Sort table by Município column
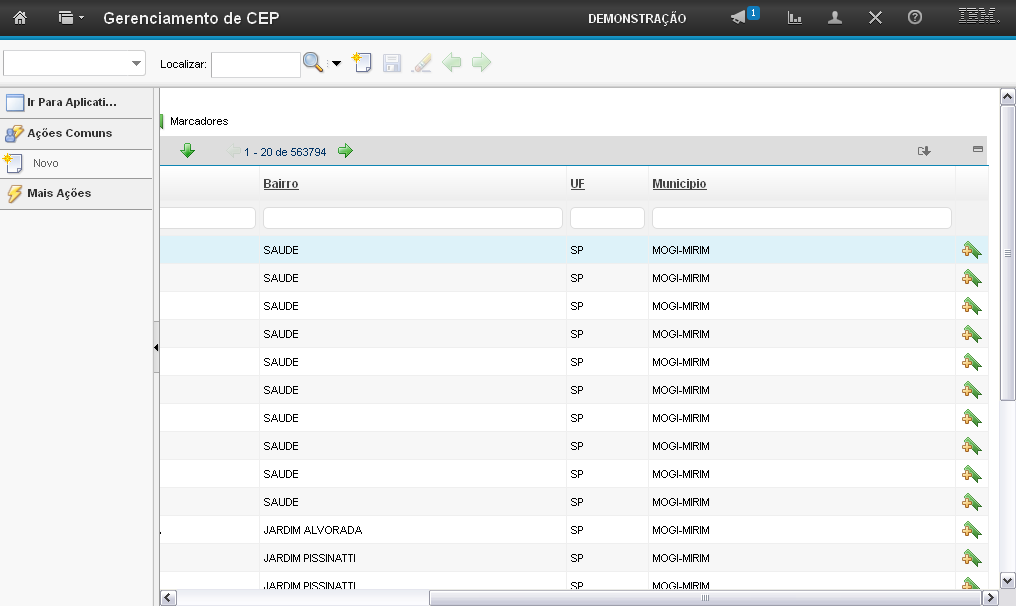This screenshot has width=1016, height=607. tap(679, 184)
